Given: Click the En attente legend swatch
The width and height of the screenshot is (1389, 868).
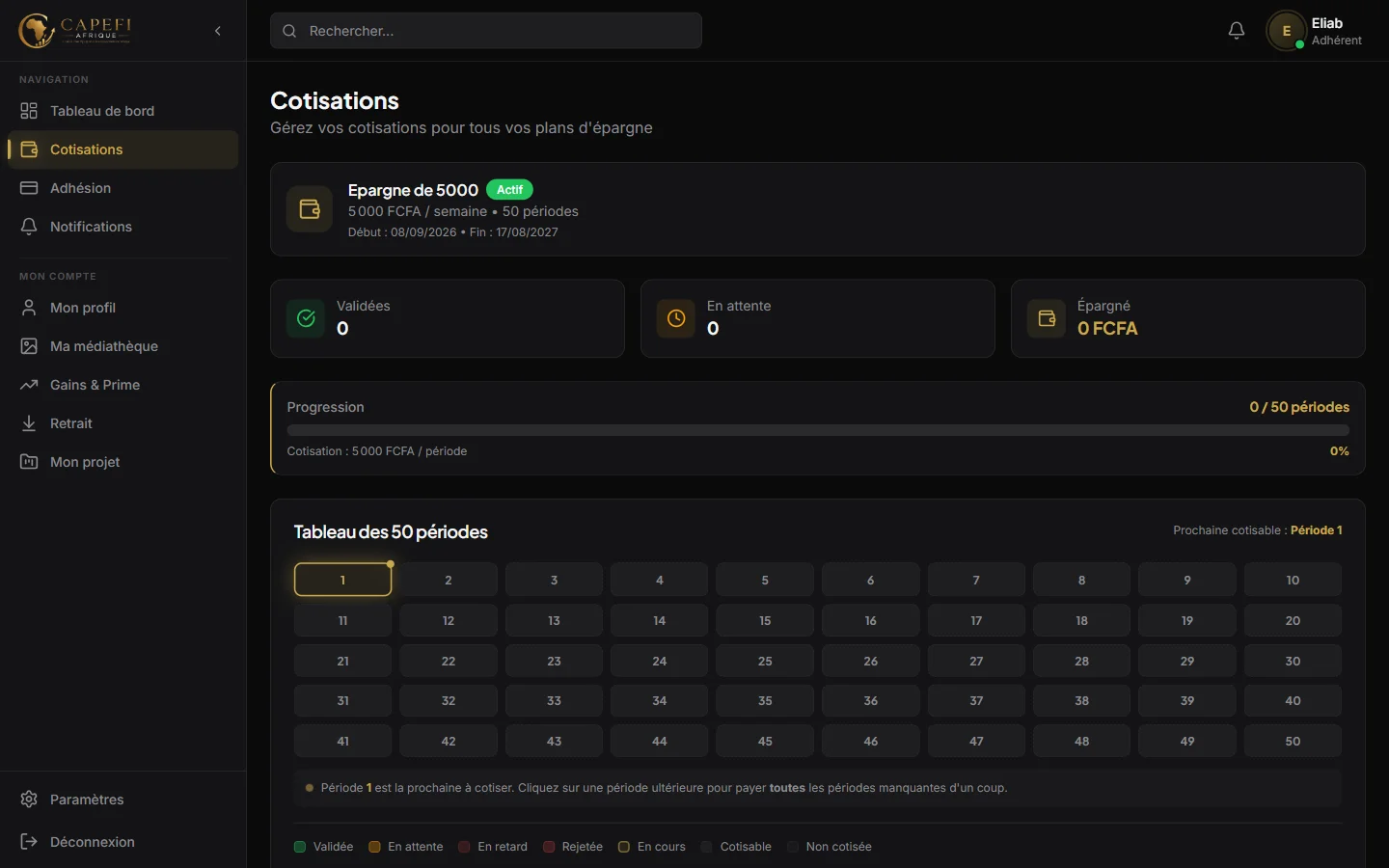Looking at the screenshot, I should point(374,847).
